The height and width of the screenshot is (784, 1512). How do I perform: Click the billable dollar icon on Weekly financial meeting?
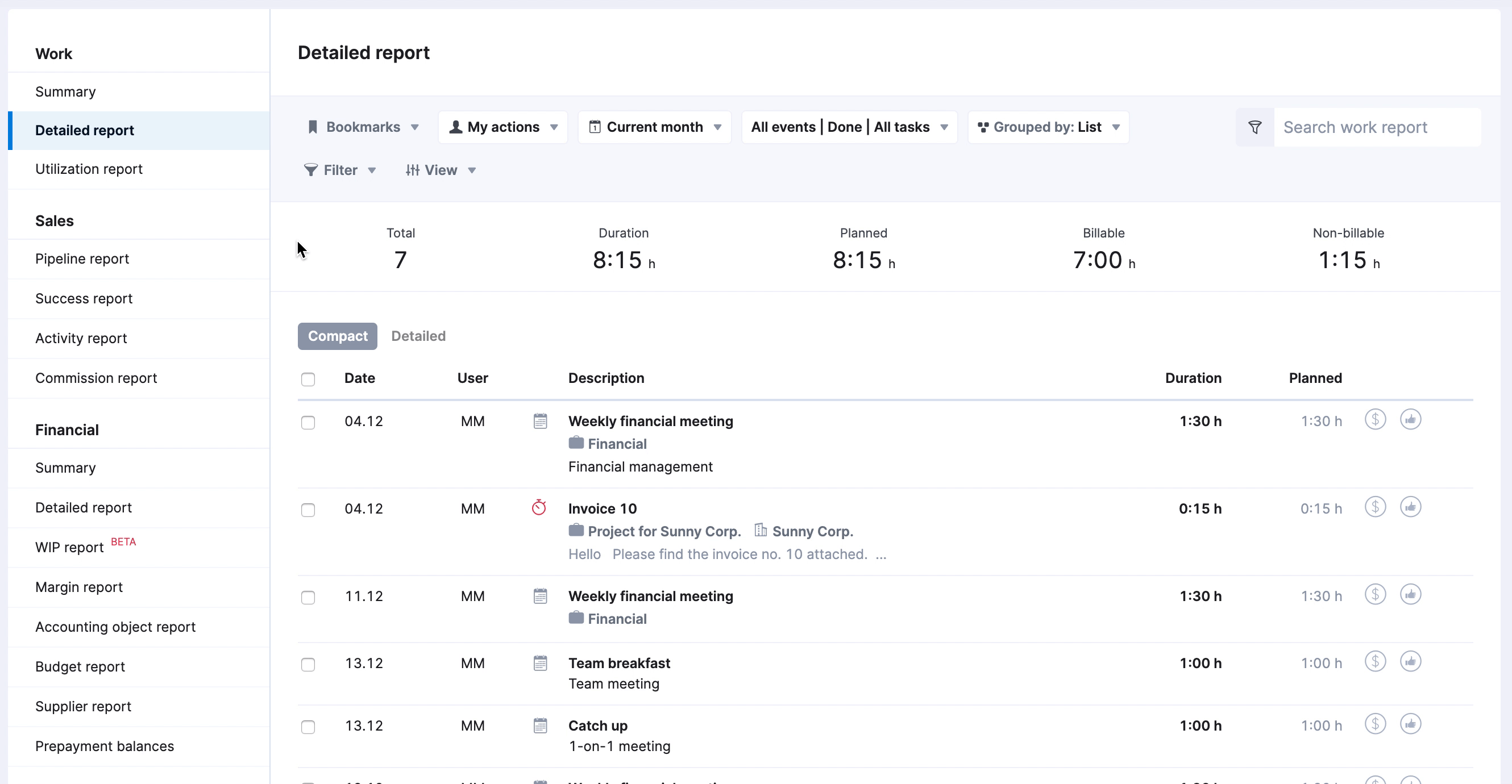(x=1375, y=419)
